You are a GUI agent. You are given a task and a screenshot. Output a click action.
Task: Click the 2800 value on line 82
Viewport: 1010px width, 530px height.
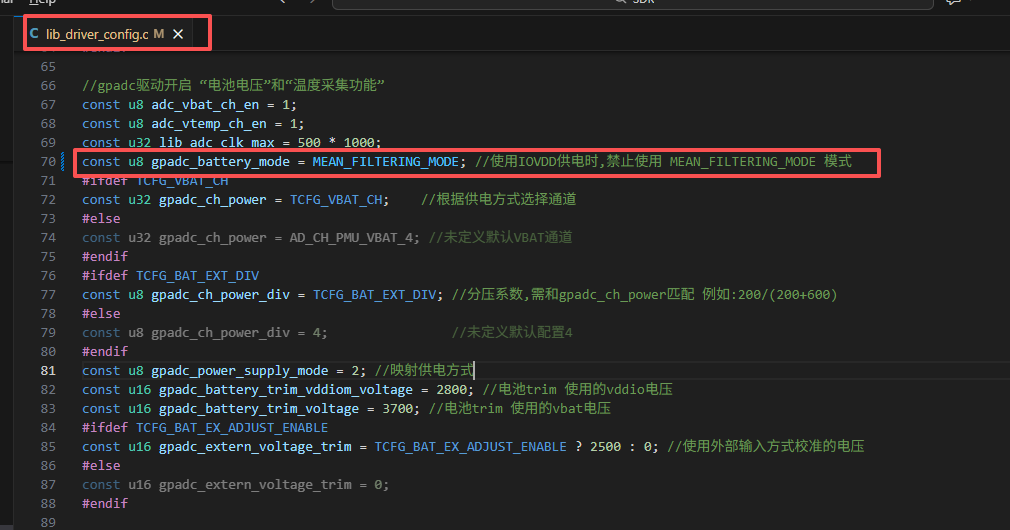[x=452, y=390]
